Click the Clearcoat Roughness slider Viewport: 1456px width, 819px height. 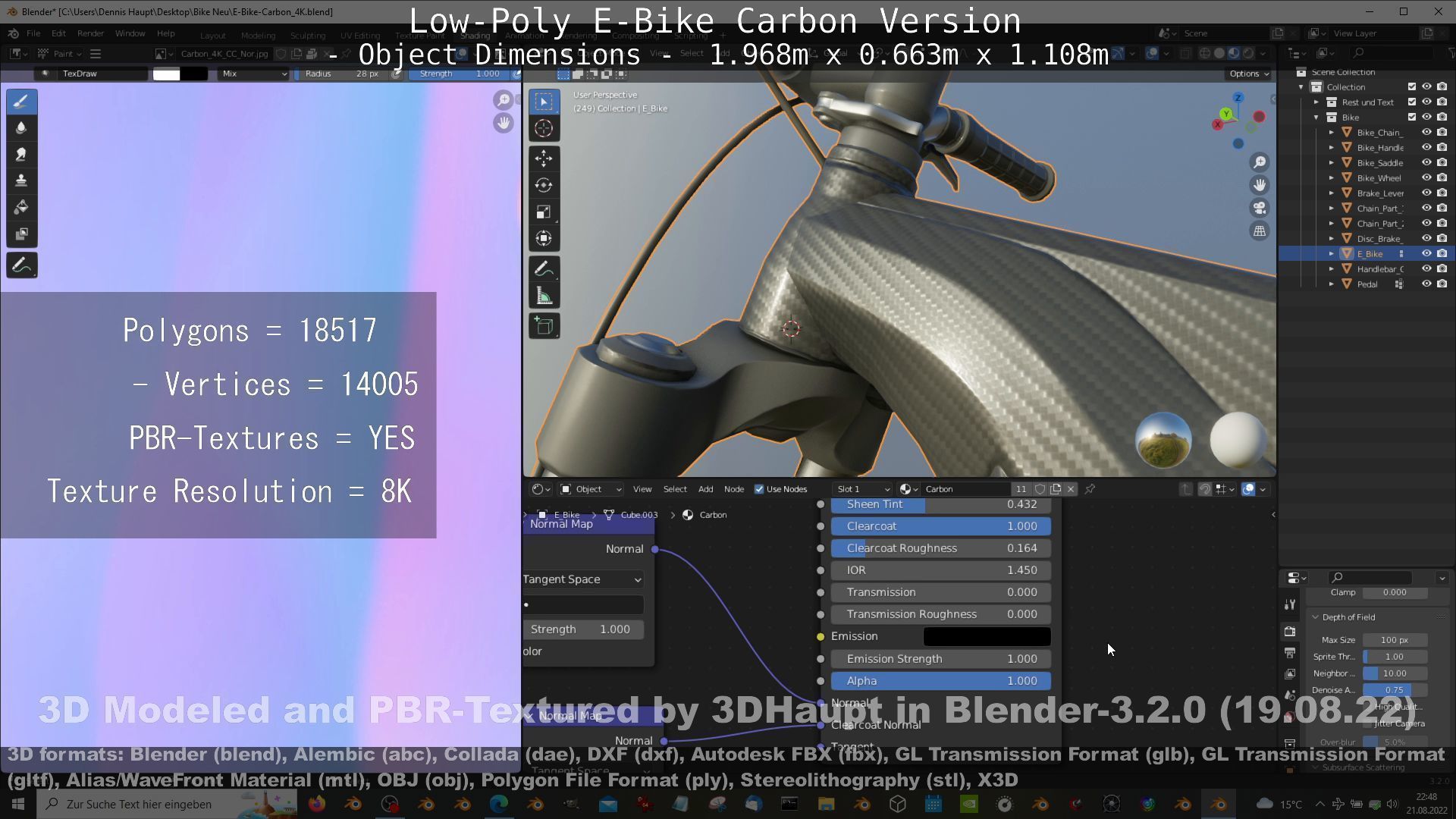(941, 548)
